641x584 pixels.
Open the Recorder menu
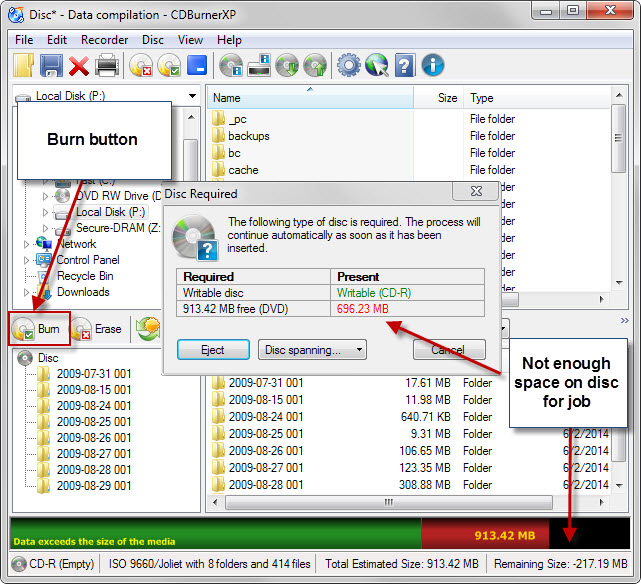click(104, 40)
